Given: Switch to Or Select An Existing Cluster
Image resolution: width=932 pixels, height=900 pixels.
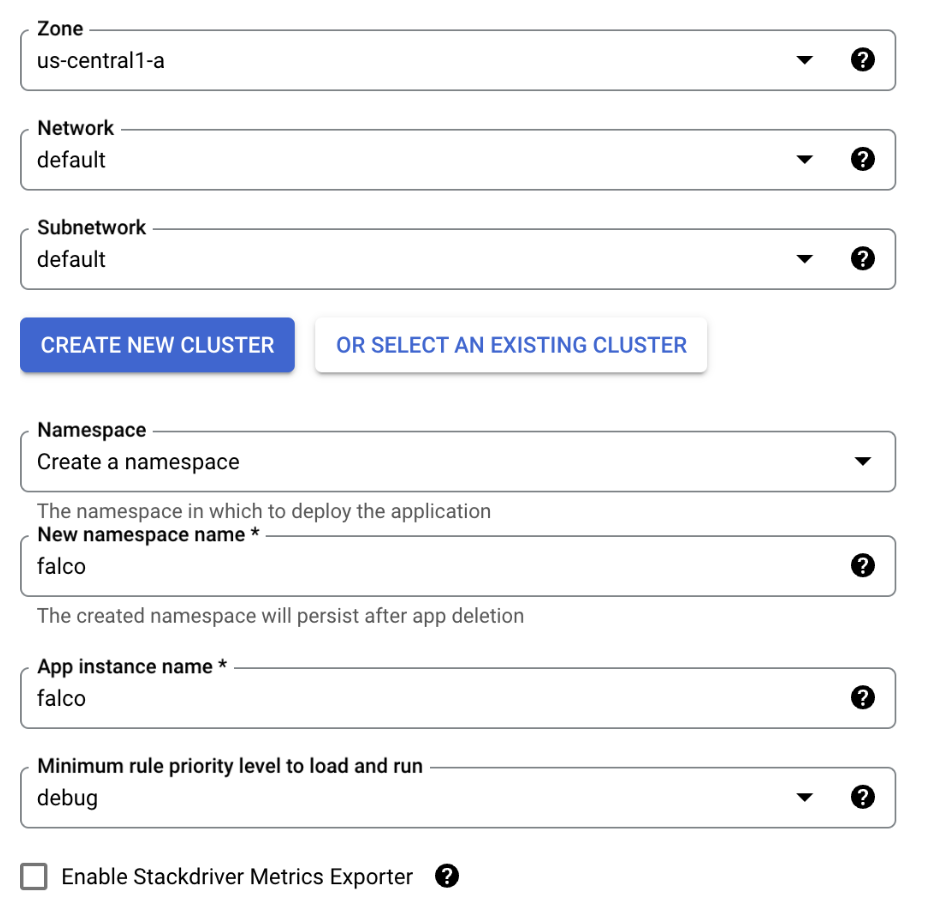Looking at the screenshot, I should pyautogui.click(x=511, y=344).
